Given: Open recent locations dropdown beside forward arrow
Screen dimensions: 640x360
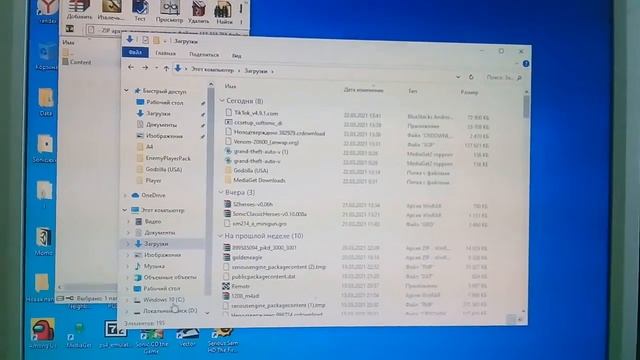Looking at the screenshot, I should point(156,68).
